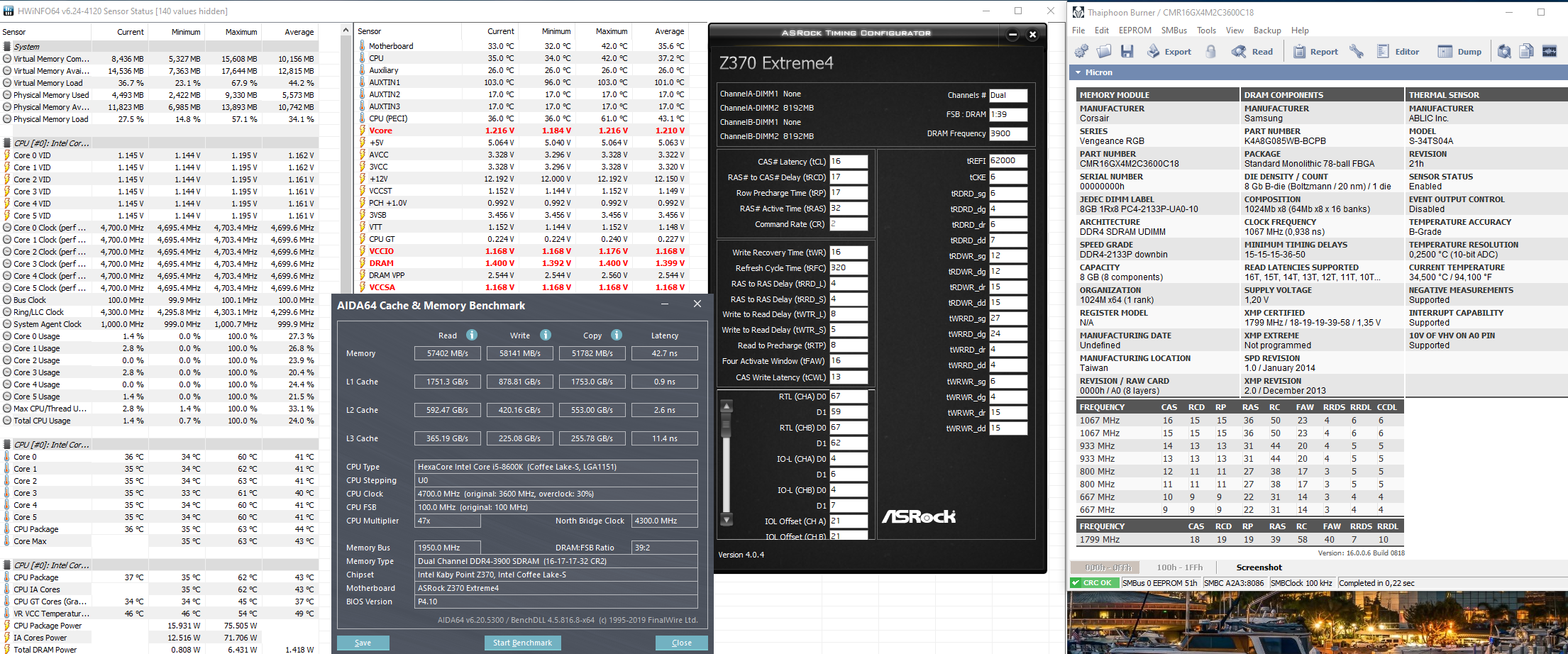Click the Export toolbar button

(1169, 51)
